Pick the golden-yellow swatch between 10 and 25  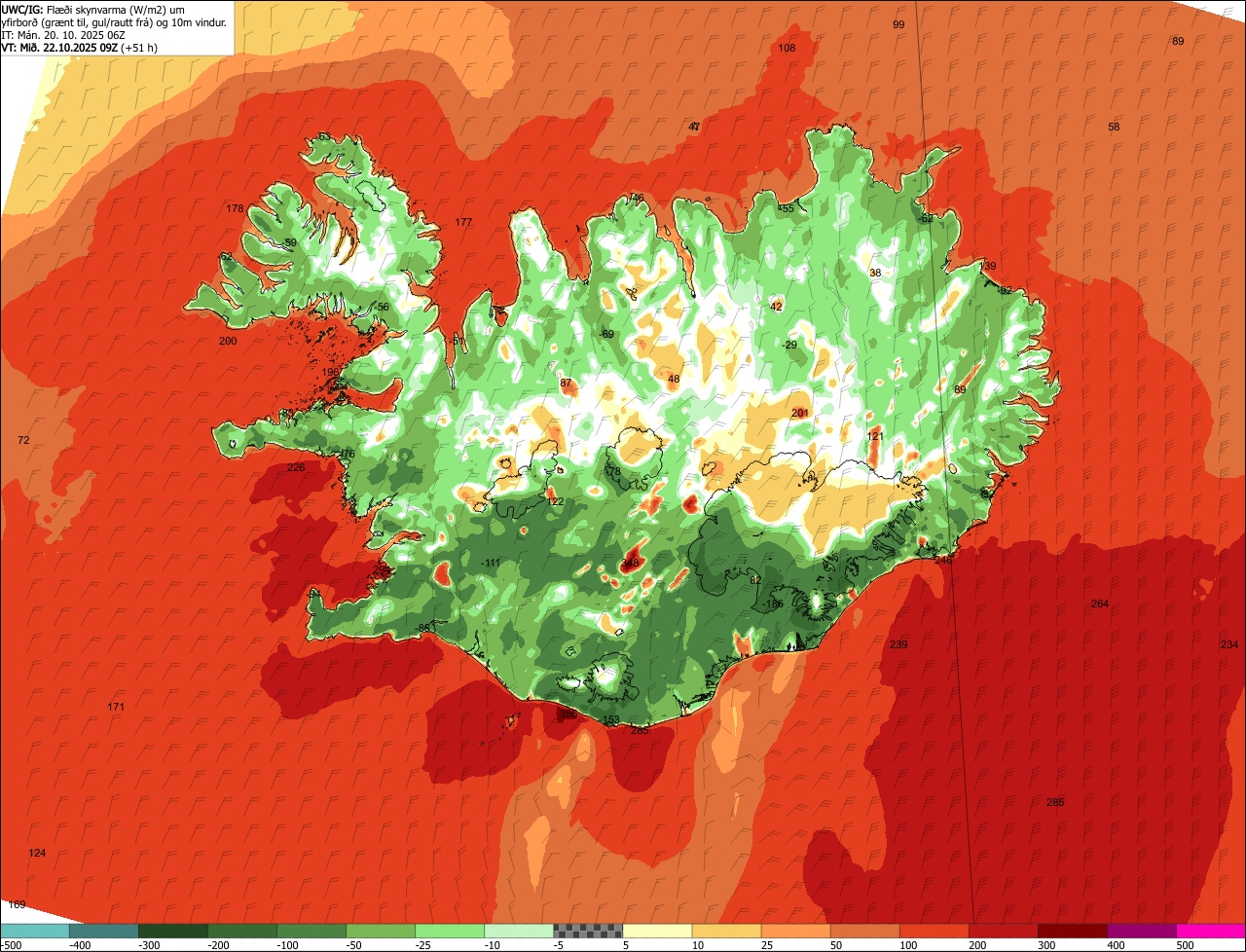[x=726, y=931]
